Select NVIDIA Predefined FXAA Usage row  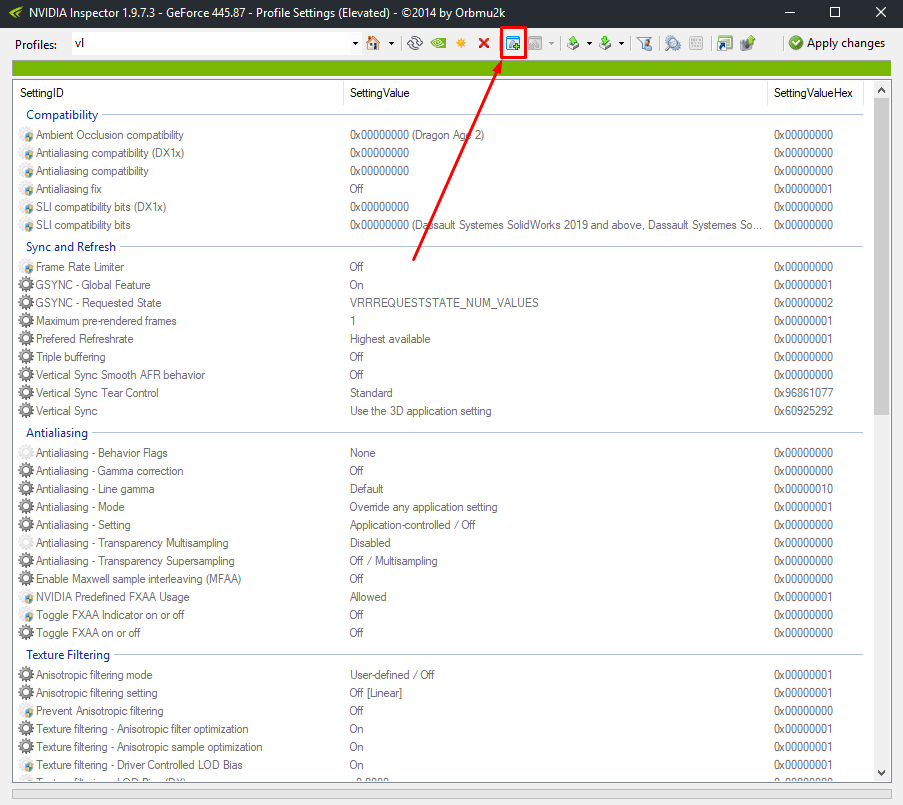(x=113, y=597)
